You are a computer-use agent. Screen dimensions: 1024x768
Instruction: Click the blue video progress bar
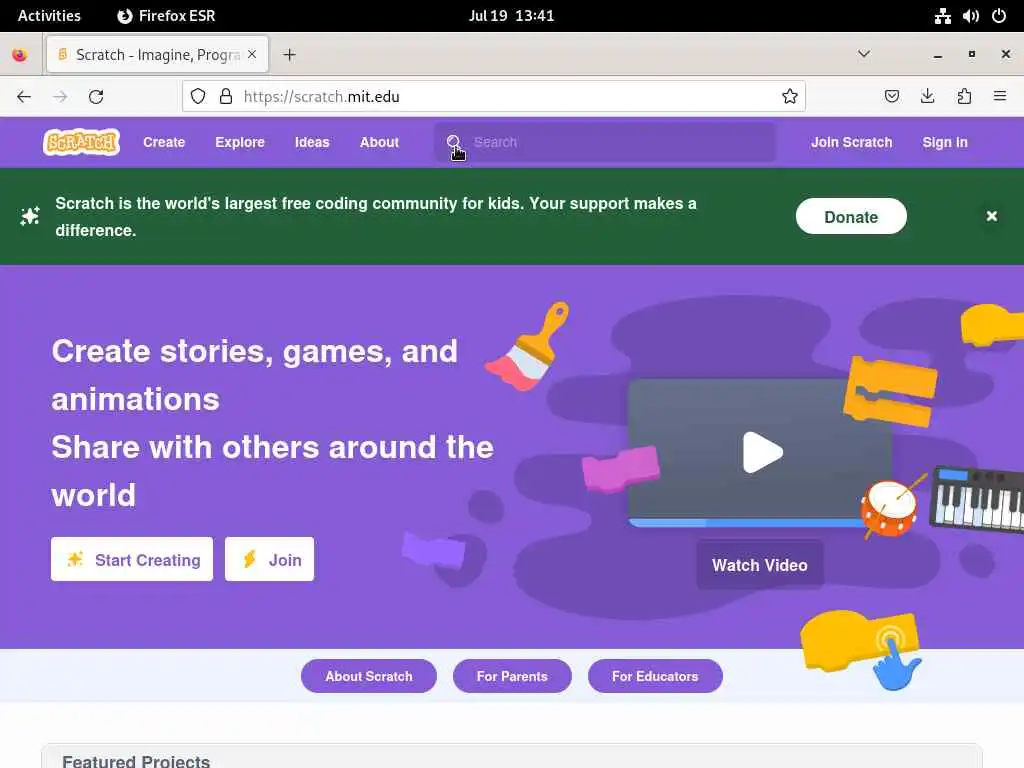[x=744, y=522]
